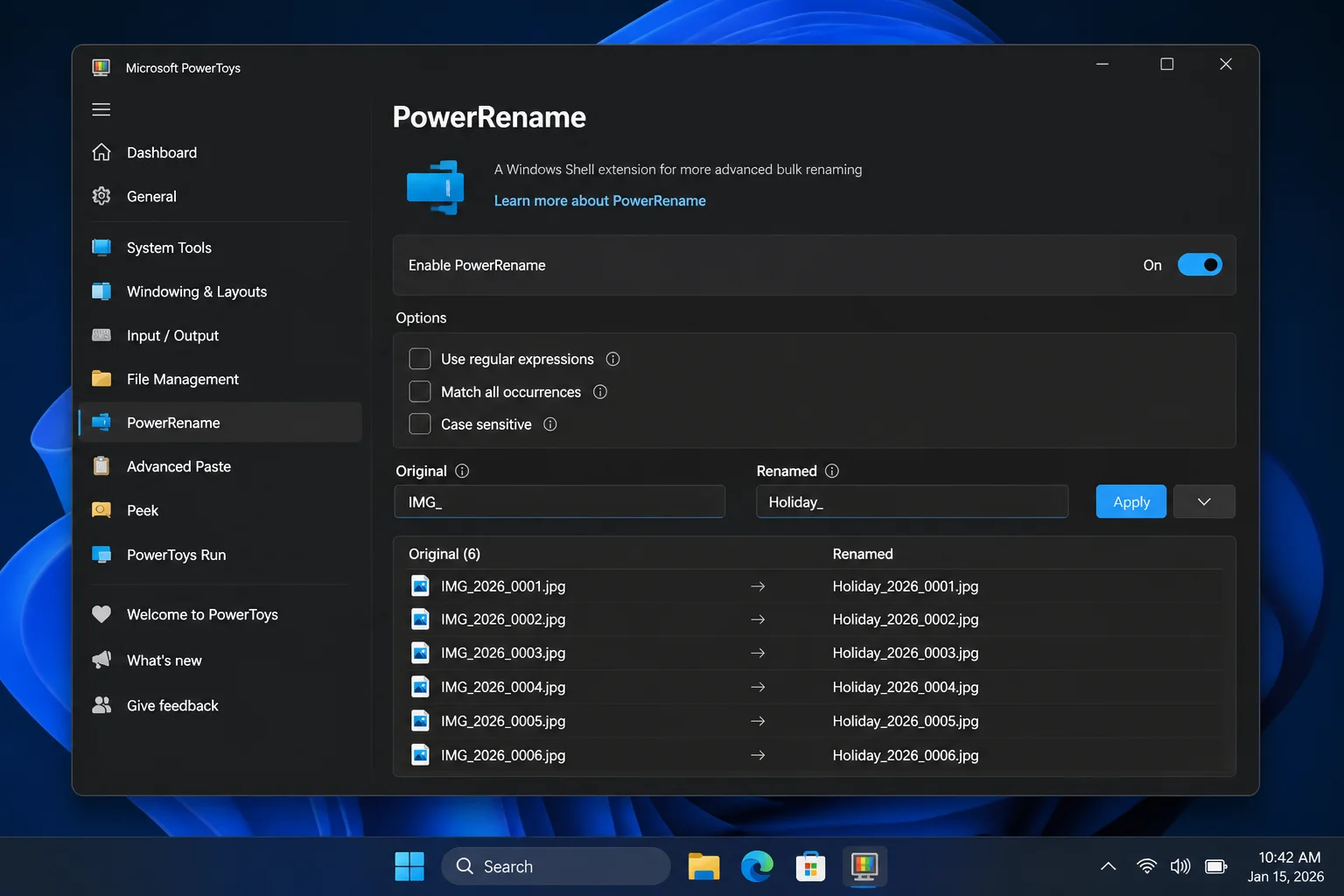This screenshot has height=896, width=1344.
Task: Expand dropdown arrow next to Apply
Action: [x=1204, y=501]
